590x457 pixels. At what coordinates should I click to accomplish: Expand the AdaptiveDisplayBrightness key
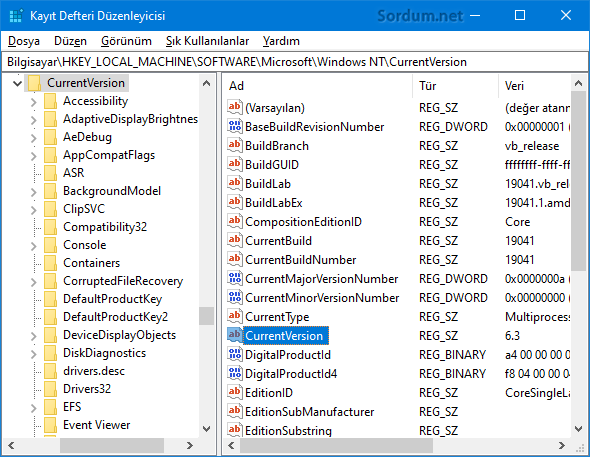(33, 120)
